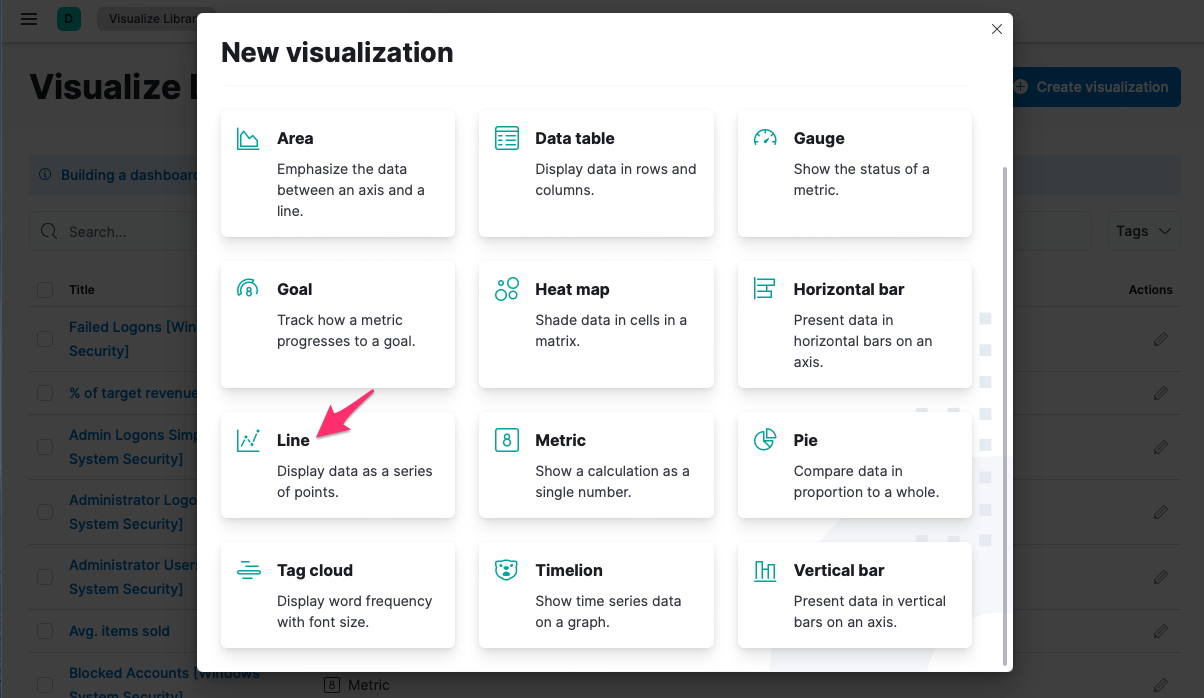Viewport: 1204px width, 698px height.
Task: Choose the Pie visualization type
Action: point(854,464)
